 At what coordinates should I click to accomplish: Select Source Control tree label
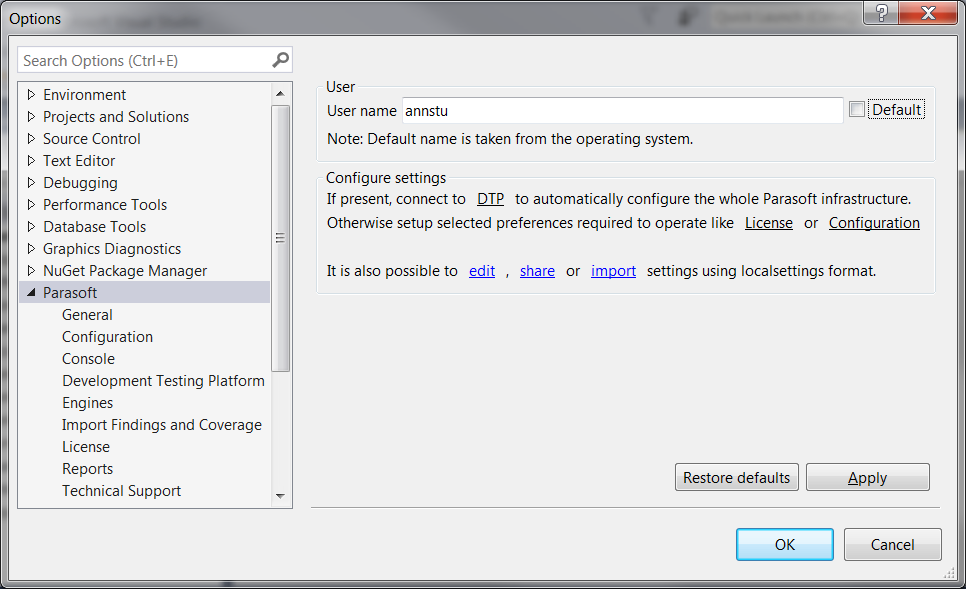click(x=92, y=139)
